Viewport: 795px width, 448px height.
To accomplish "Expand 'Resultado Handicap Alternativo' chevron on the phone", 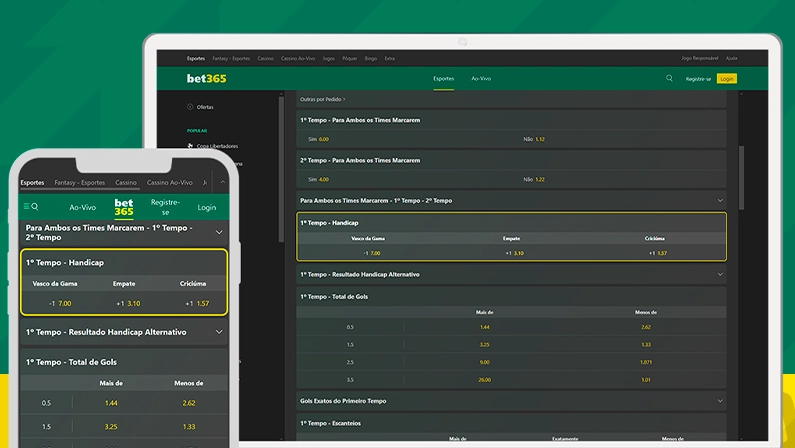I will coord(219,332).
